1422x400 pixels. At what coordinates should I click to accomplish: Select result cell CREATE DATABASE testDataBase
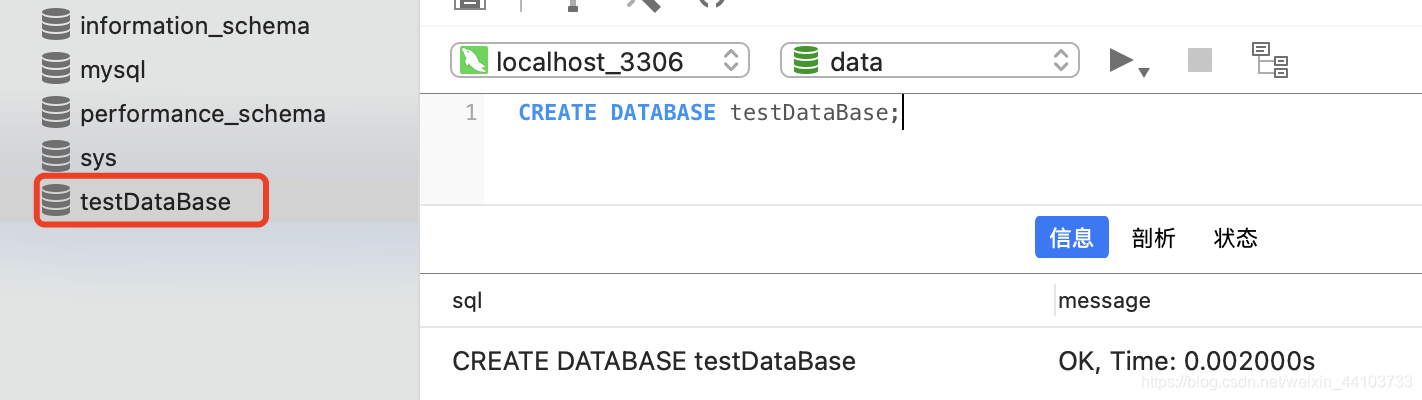[654, 361]
